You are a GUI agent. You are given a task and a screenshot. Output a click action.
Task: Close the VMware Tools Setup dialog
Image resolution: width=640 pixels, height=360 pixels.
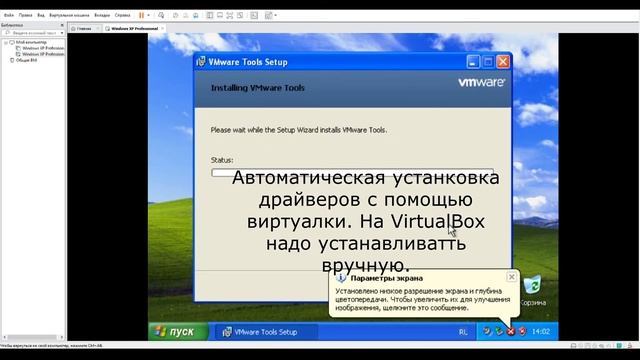pyautogui.click(x=503, y=62)
